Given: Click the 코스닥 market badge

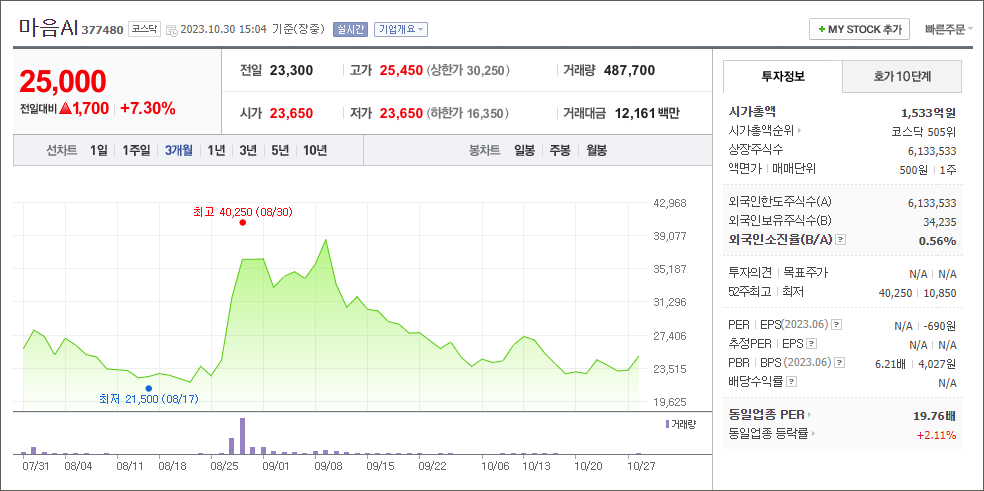Looking at the screenshot, I should click(144, 29).
